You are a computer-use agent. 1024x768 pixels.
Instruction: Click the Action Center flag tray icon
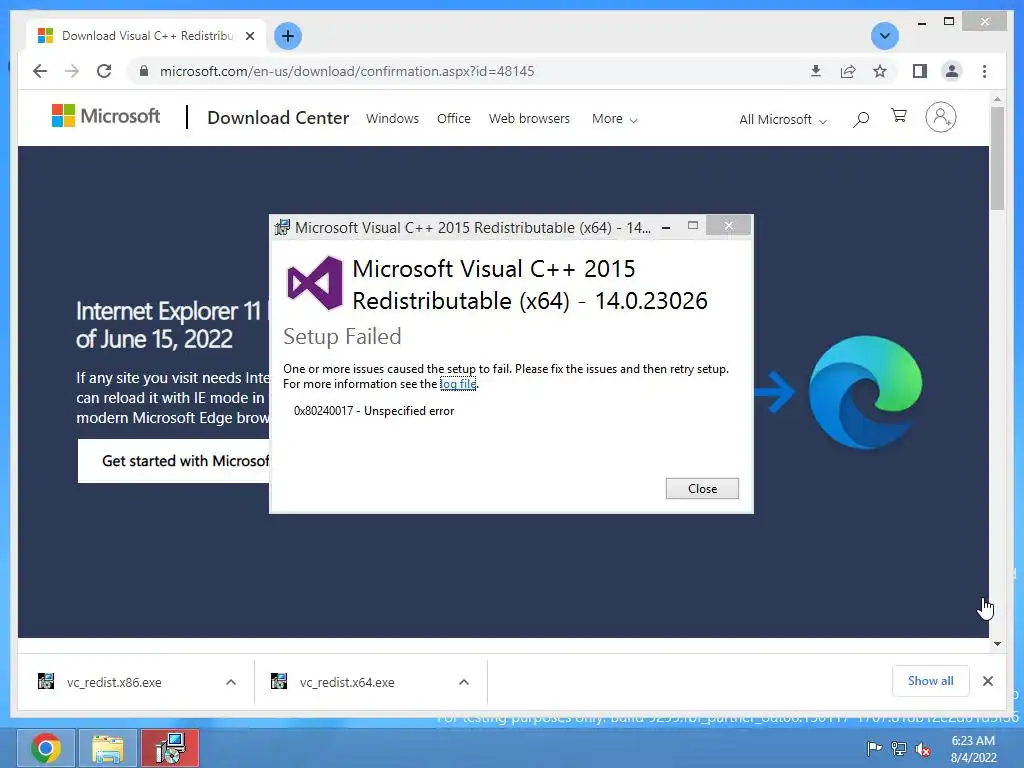coord(874,748)
